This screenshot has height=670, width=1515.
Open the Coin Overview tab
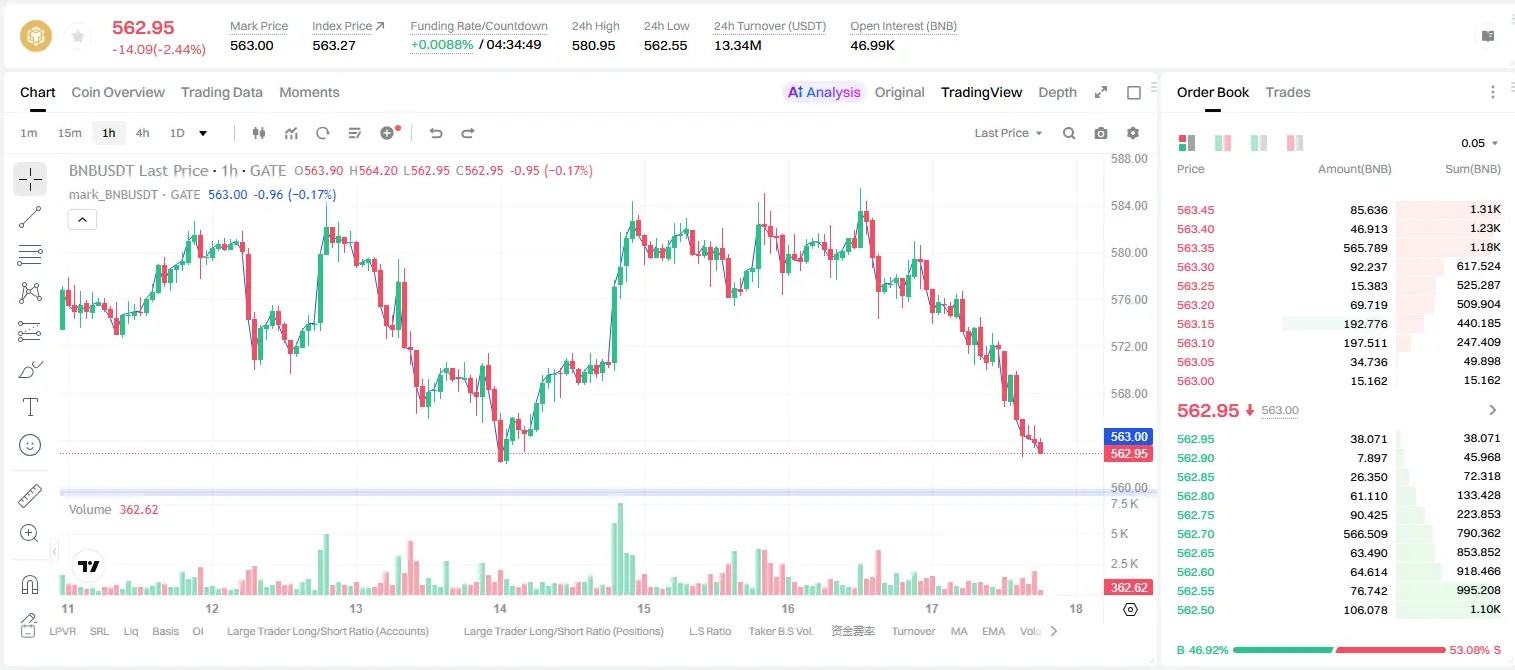[x=118, y=92]
